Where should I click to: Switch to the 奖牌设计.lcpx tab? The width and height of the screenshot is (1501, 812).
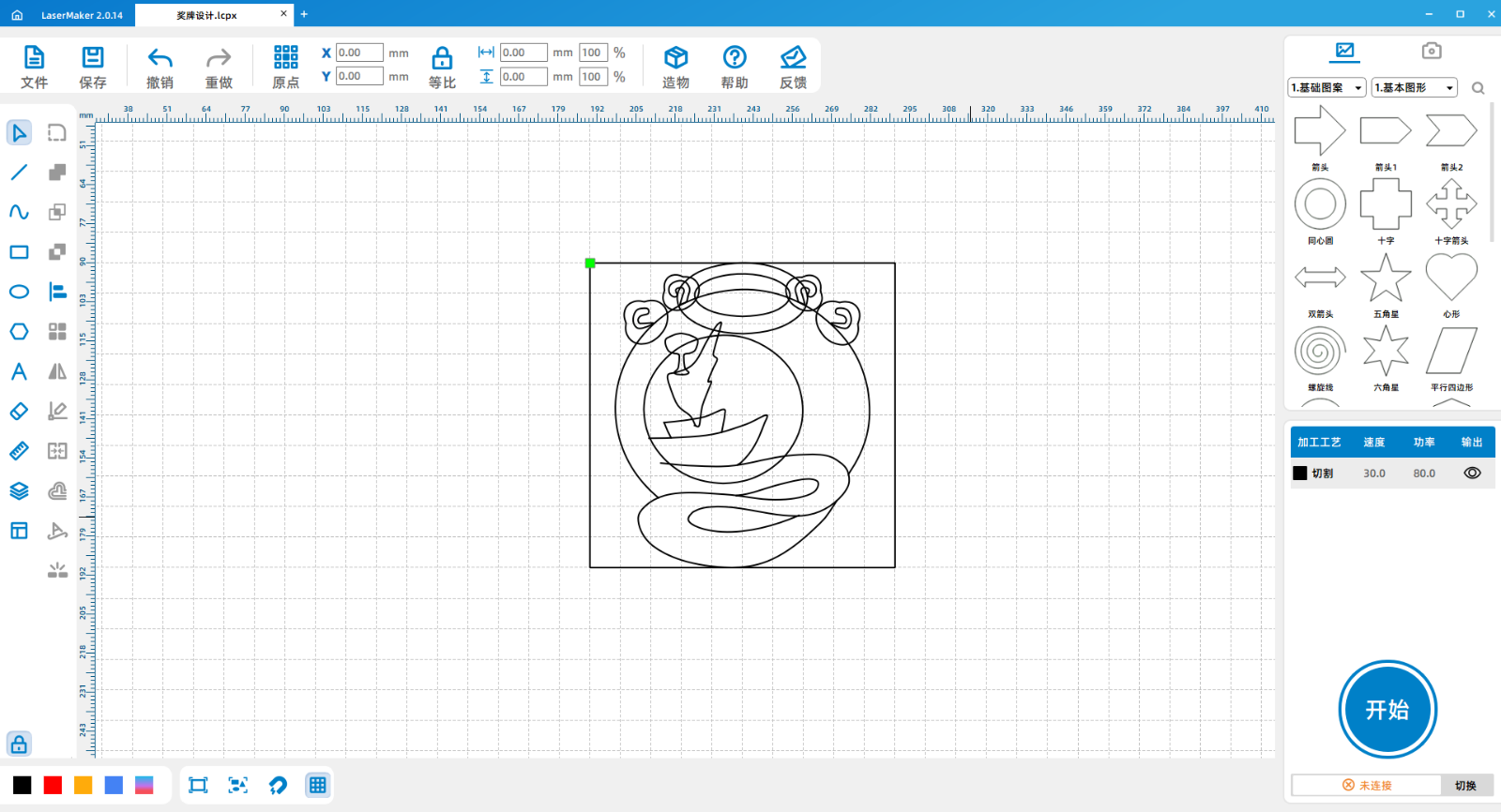(207, 15)
